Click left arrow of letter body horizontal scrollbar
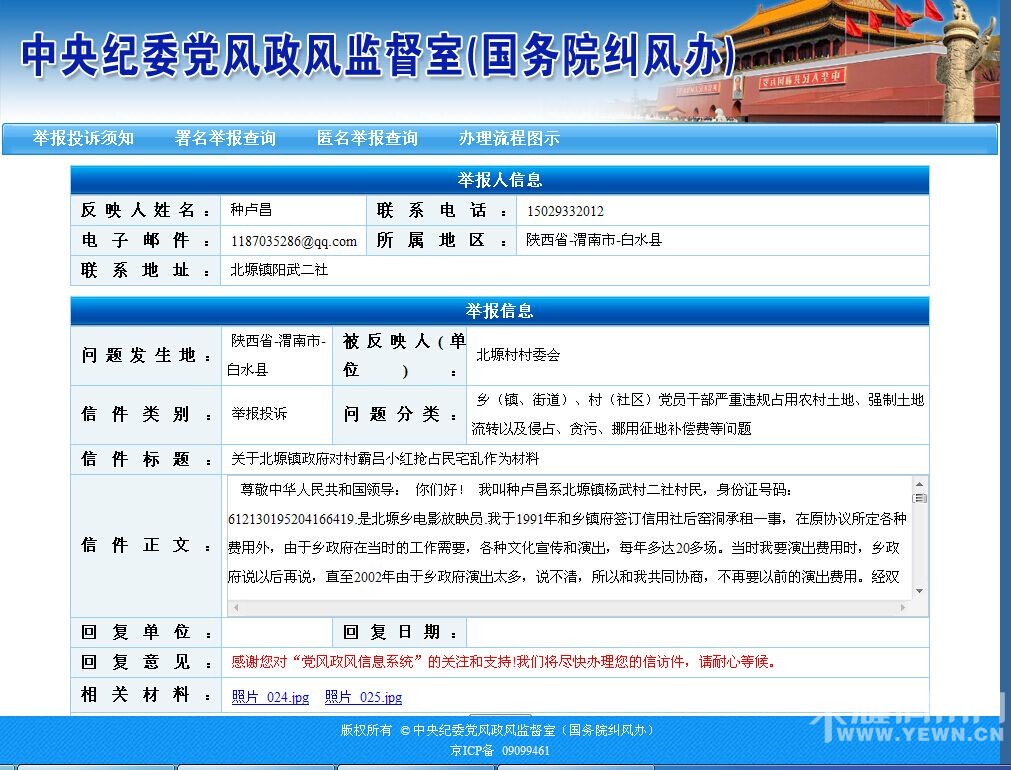 click(x=236, y=607)
